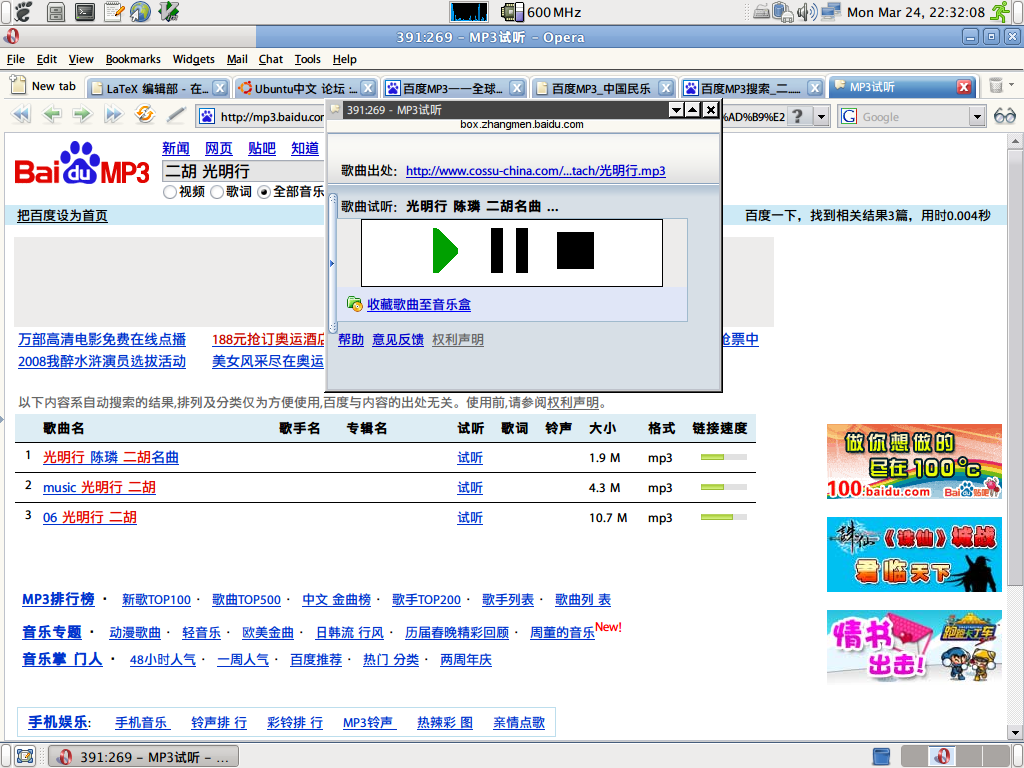This screenshot has width=1024, height=768.
Task: Click the link speed bar for the 4.3 M song
Action: click(x=724, y=487)
